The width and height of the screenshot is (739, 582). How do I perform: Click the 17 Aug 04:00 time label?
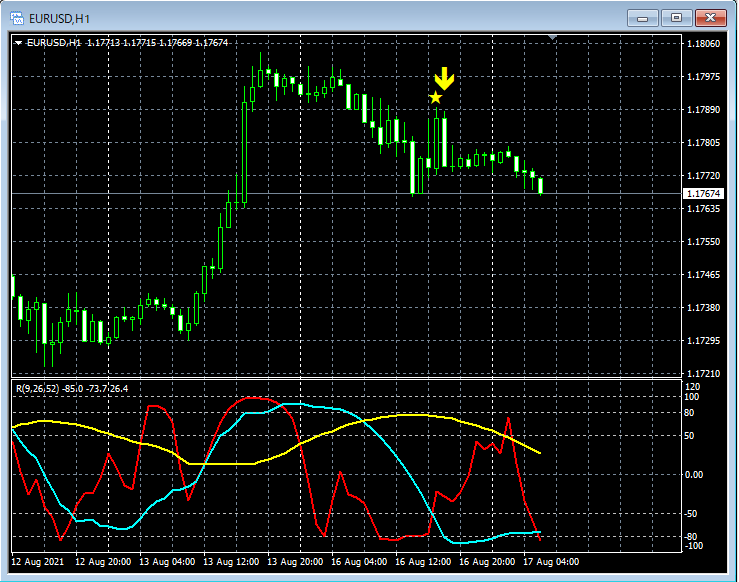point(551,562)
